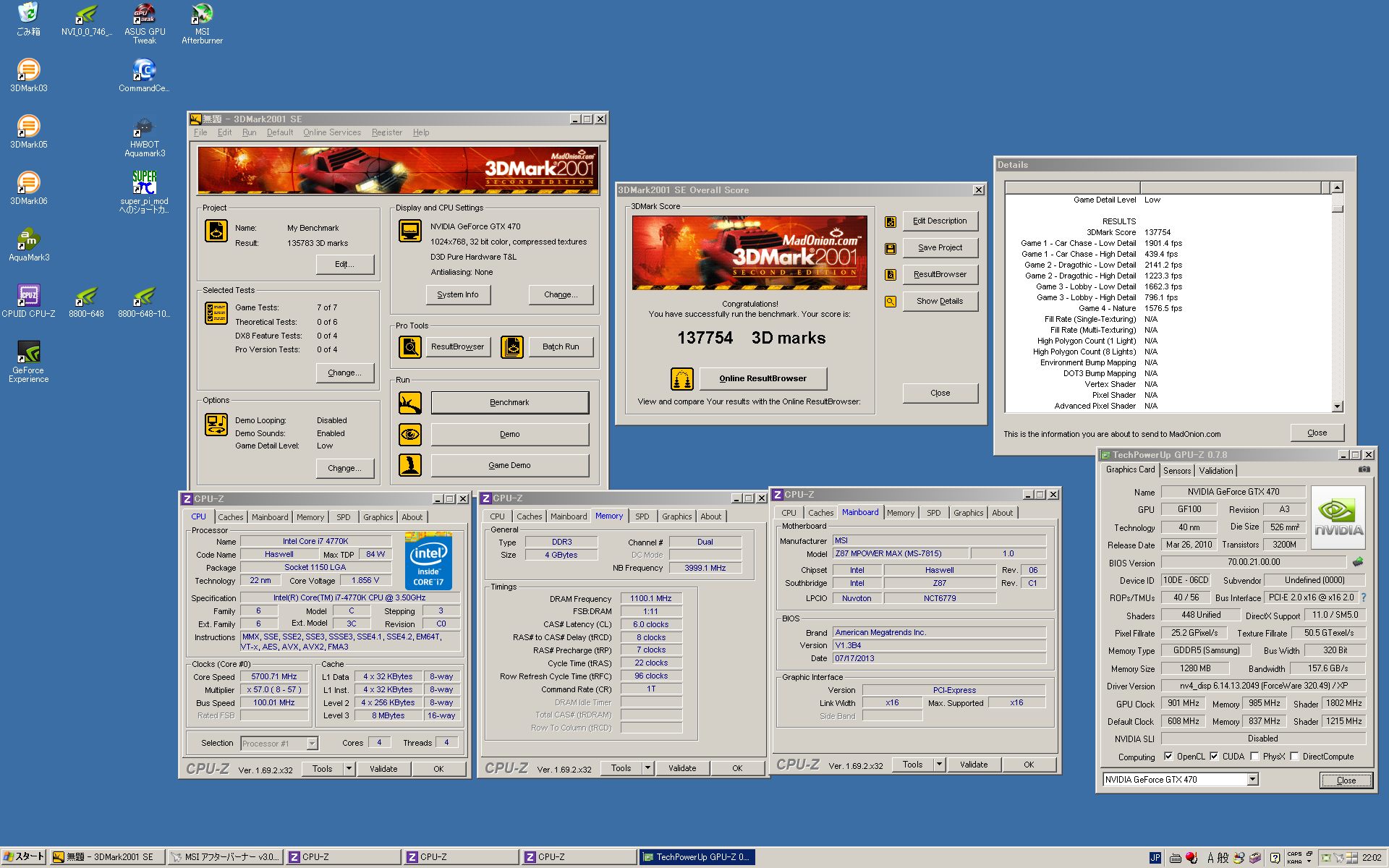This screenshot has height=868, width=1389.
Task: Open GeForce Experience desktop icon
Action: (28, 362)
